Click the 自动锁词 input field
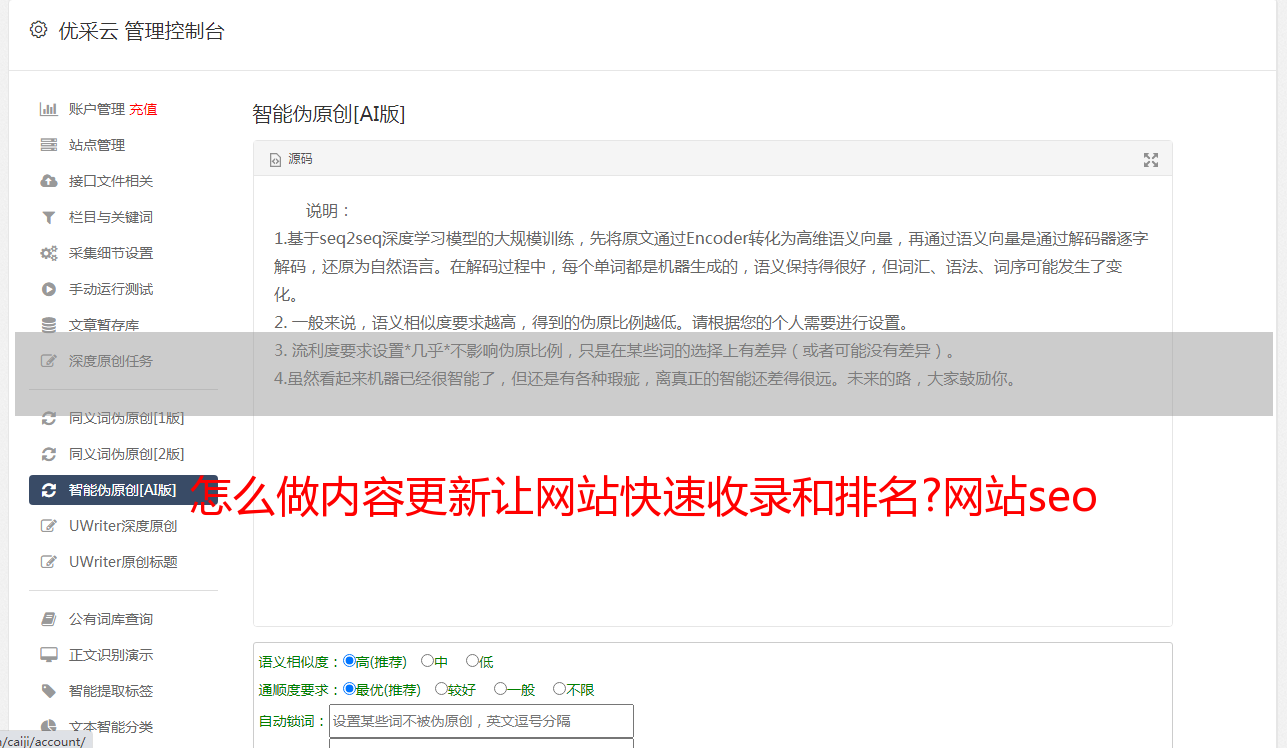Screen dimensions: 1287x748 click(x=481, y=721)
